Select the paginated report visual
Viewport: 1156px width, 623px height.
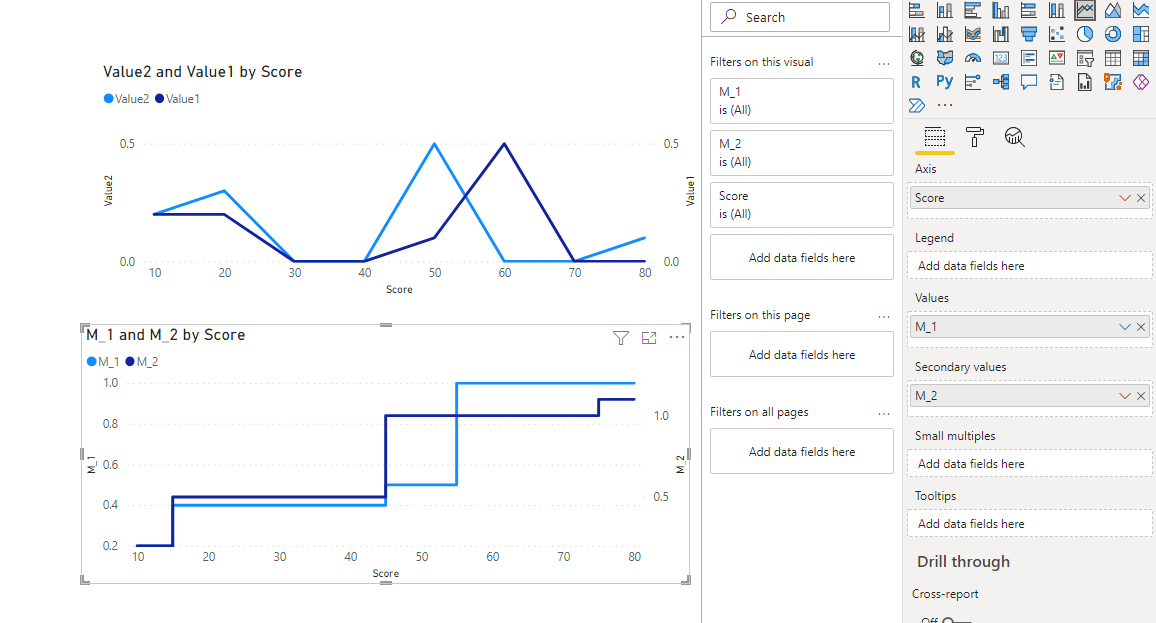point(1084,82)
